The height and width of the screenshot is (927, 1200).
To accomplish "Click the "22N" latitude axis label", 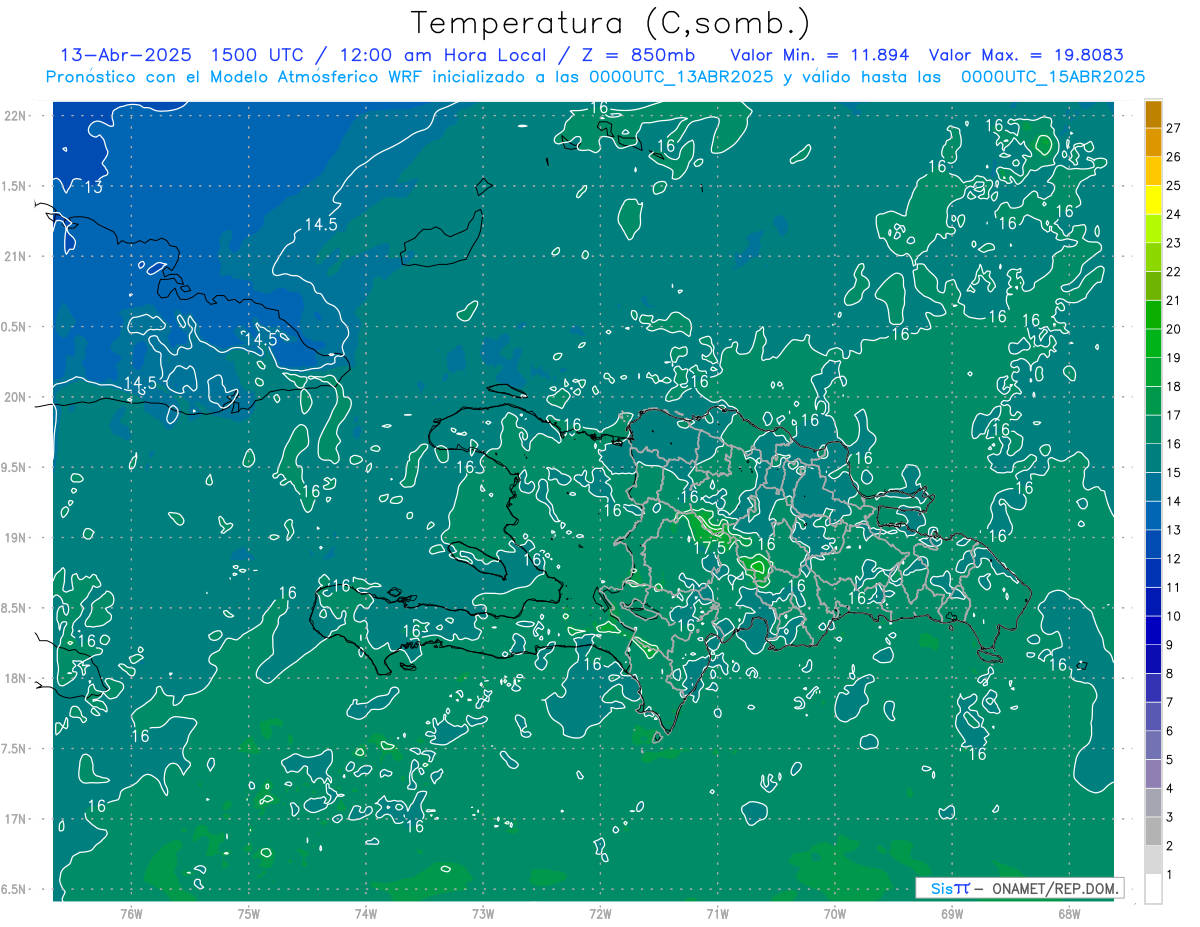I will coord(14,116).
